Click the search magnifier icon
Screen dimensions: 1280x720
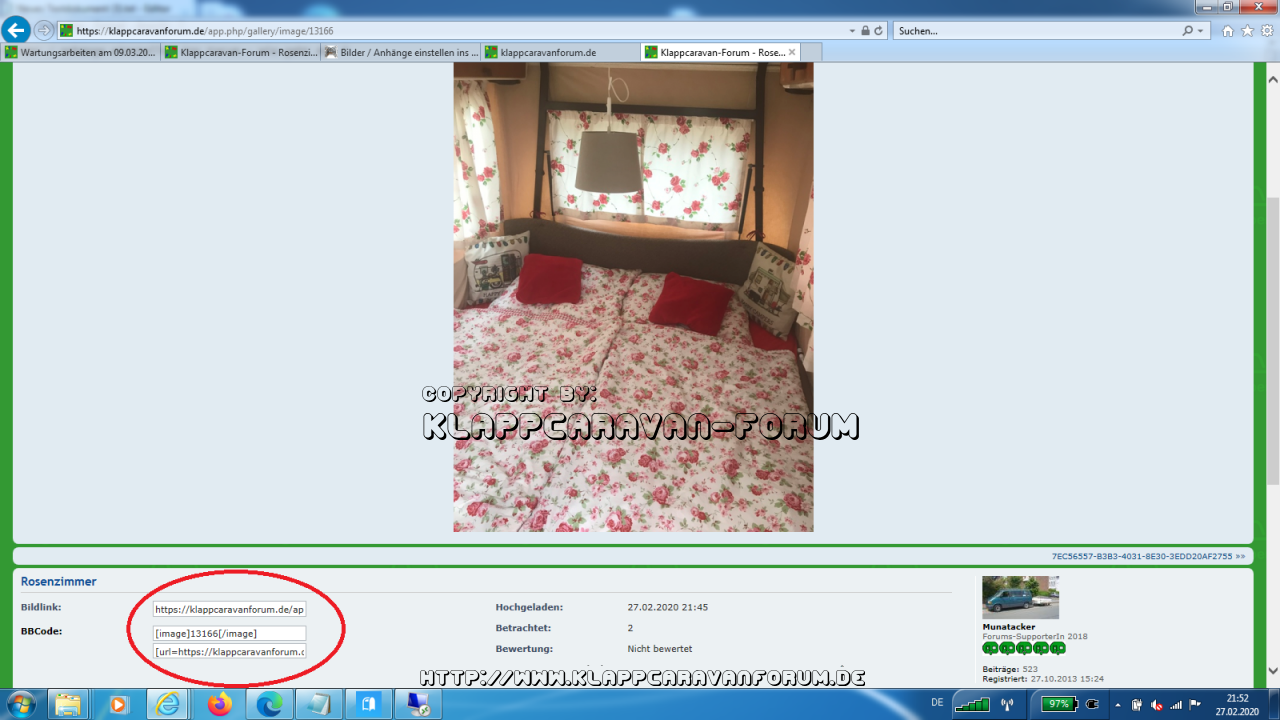[1187, 31]
